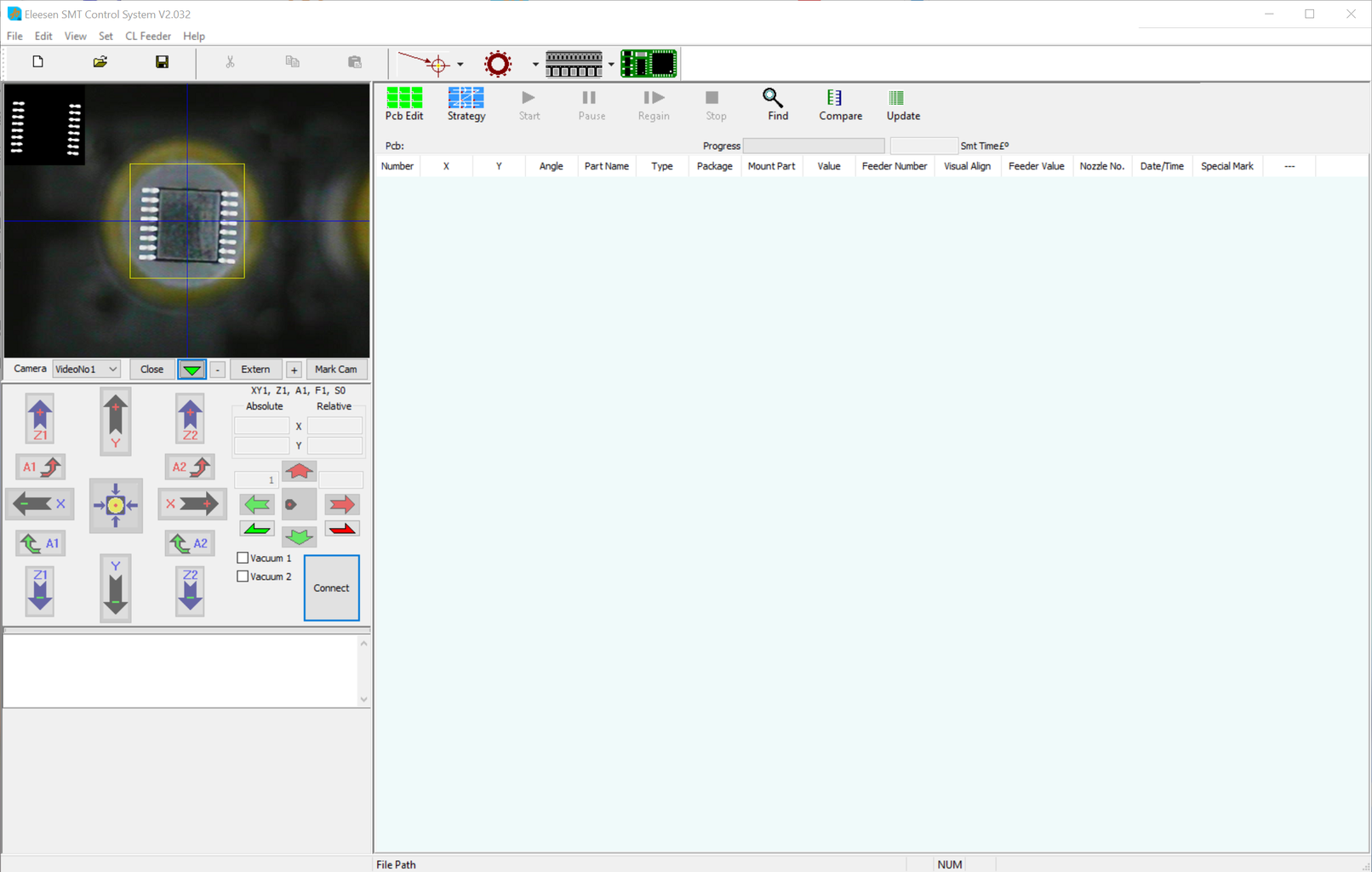Open the VideoNo1 camera dropdown

tap(86, 370)
